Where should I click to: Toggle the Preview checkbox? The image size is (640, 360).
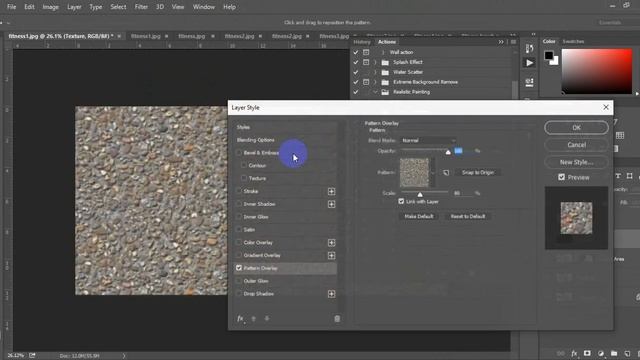click(x=562, y=177)
